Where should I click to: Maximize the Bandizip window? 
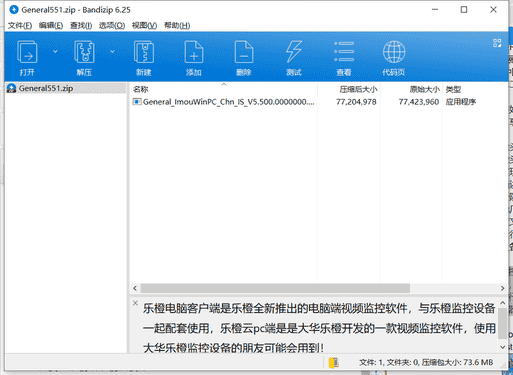(x=464, y=10)
